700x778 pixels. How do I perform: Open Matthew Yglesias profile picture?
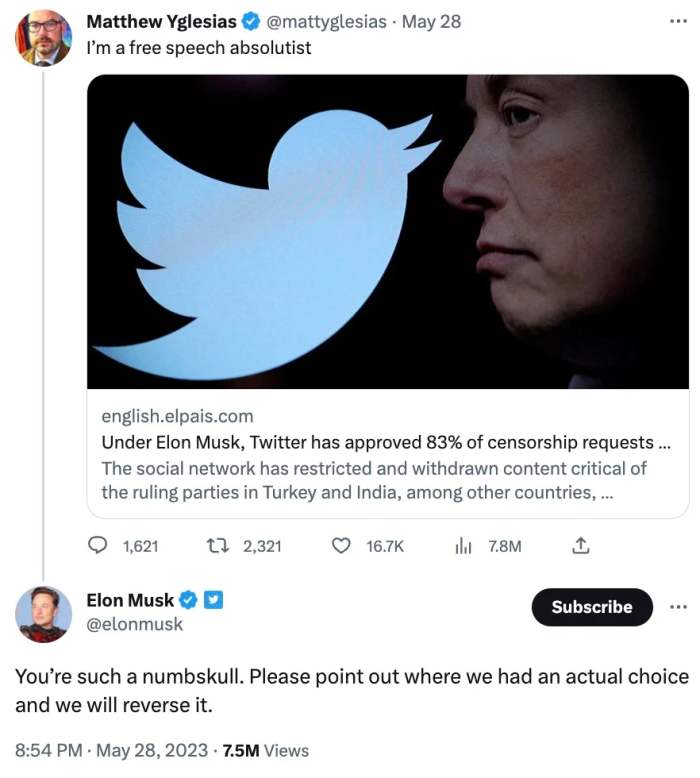(44, 38)
